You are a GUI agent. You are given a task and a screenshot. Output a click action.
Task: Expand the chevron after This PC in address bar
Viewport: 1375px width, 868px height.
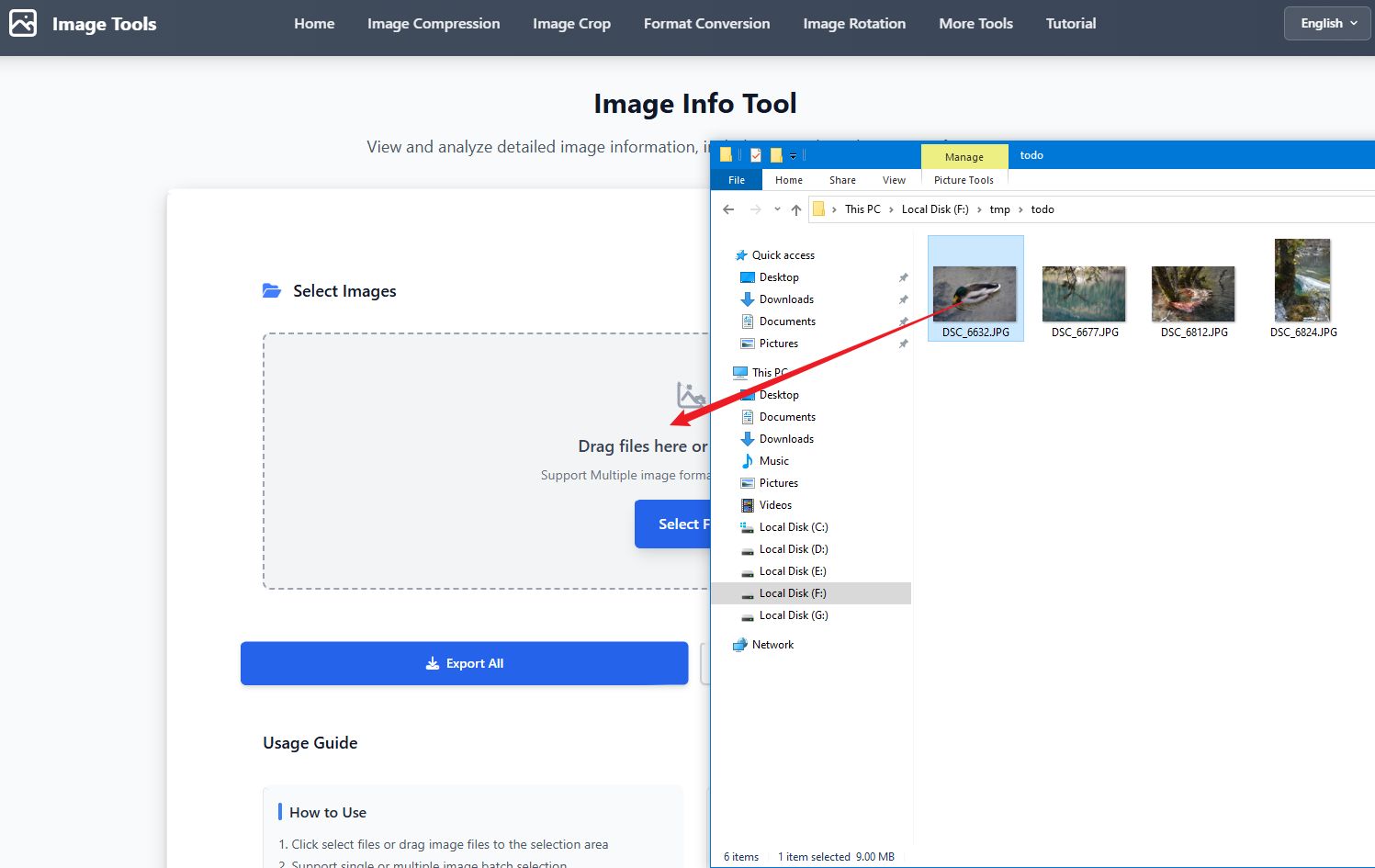pyautogui.click(x=891, y=209)
